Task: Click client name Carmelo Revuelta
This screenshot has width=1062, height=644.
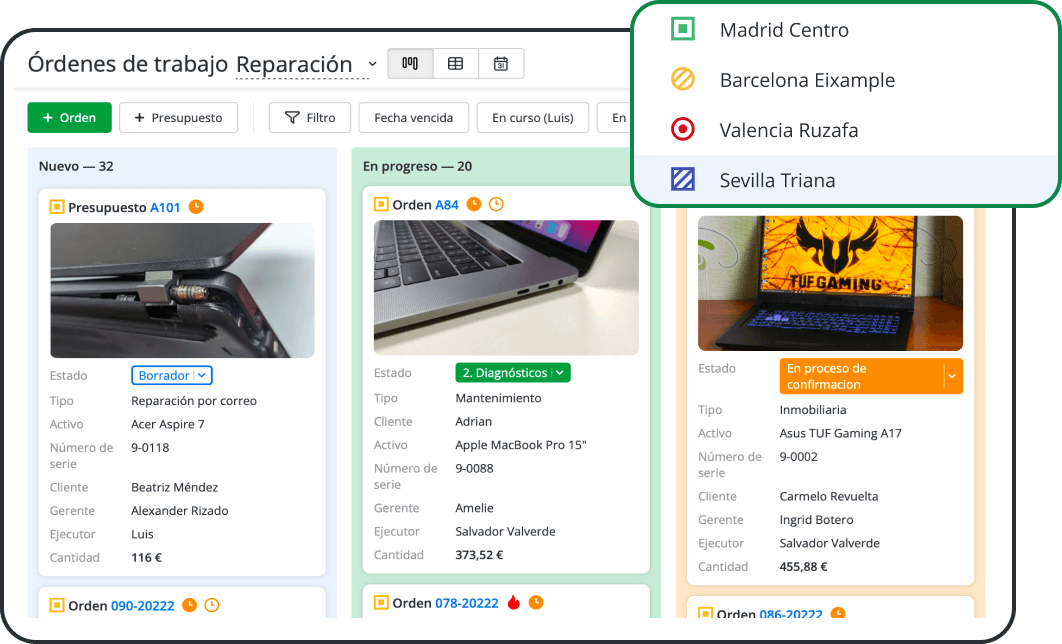Action: tap(829, 496)
